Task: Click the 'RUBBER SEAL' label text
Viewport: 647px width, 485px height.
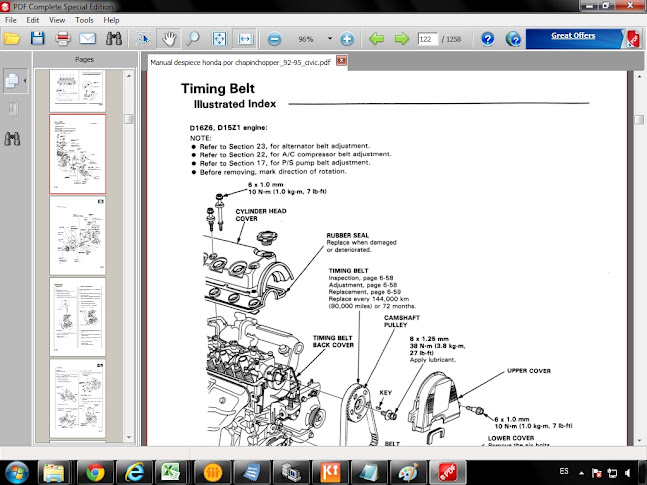Action: click(347, 235)
